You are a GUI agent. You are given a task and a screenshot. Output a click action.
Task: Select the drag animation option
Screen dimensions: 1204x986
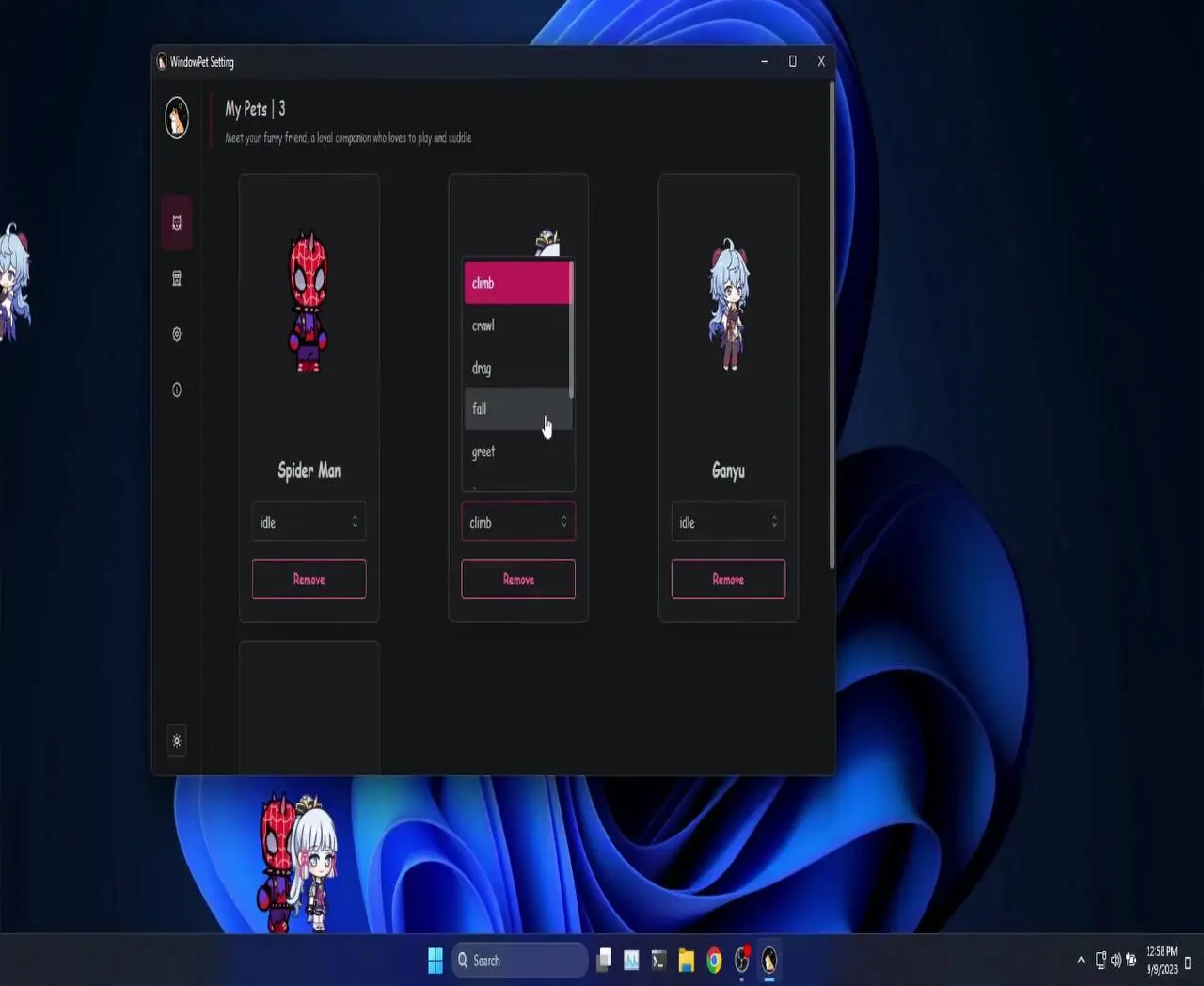[516, 368]
